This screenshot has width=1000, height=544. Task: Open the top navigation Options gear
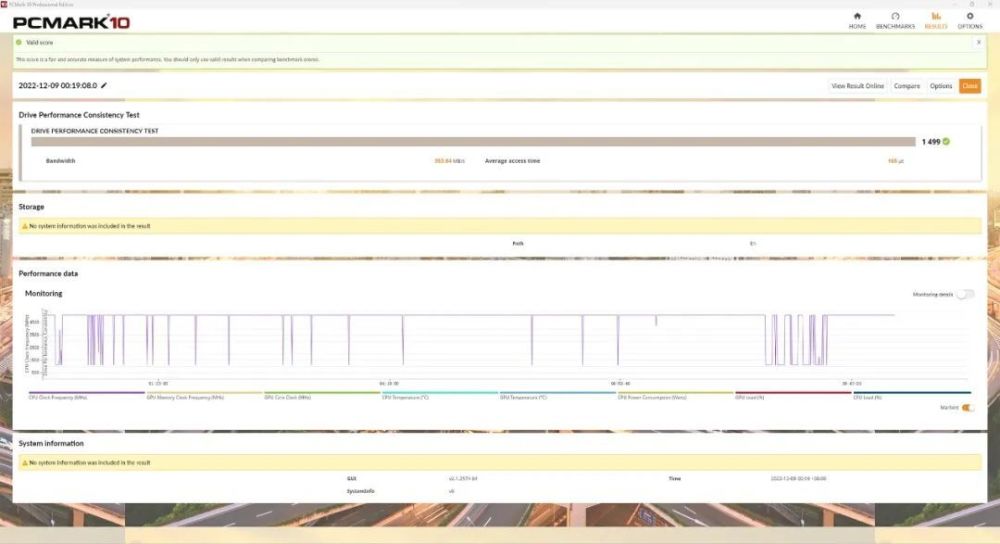[x=970, y=20]
